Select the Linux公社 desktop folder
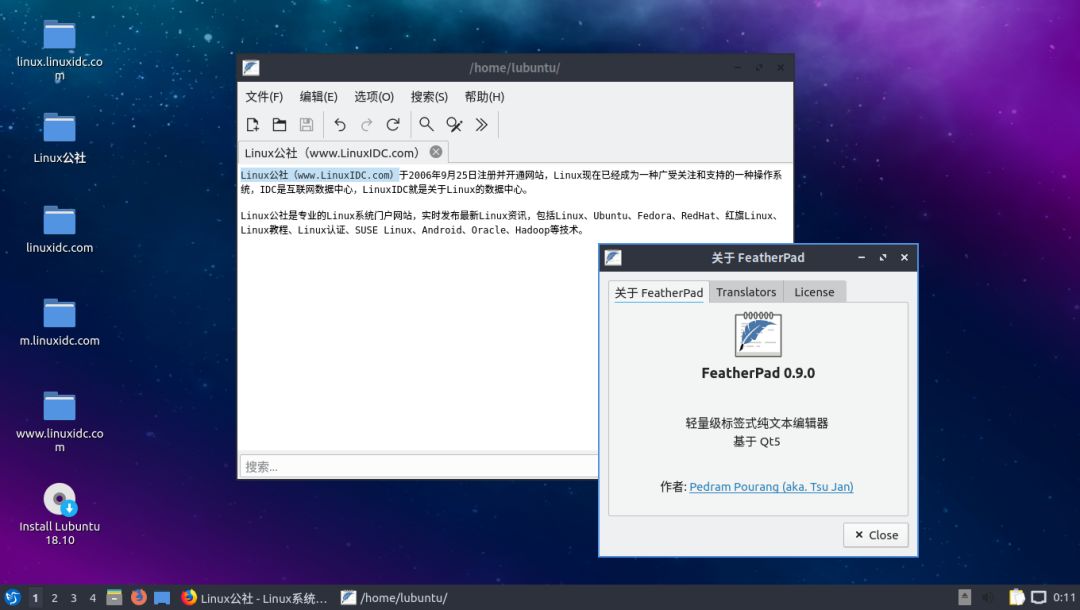Screen dimensions: 1080x610 coord(59,138)
